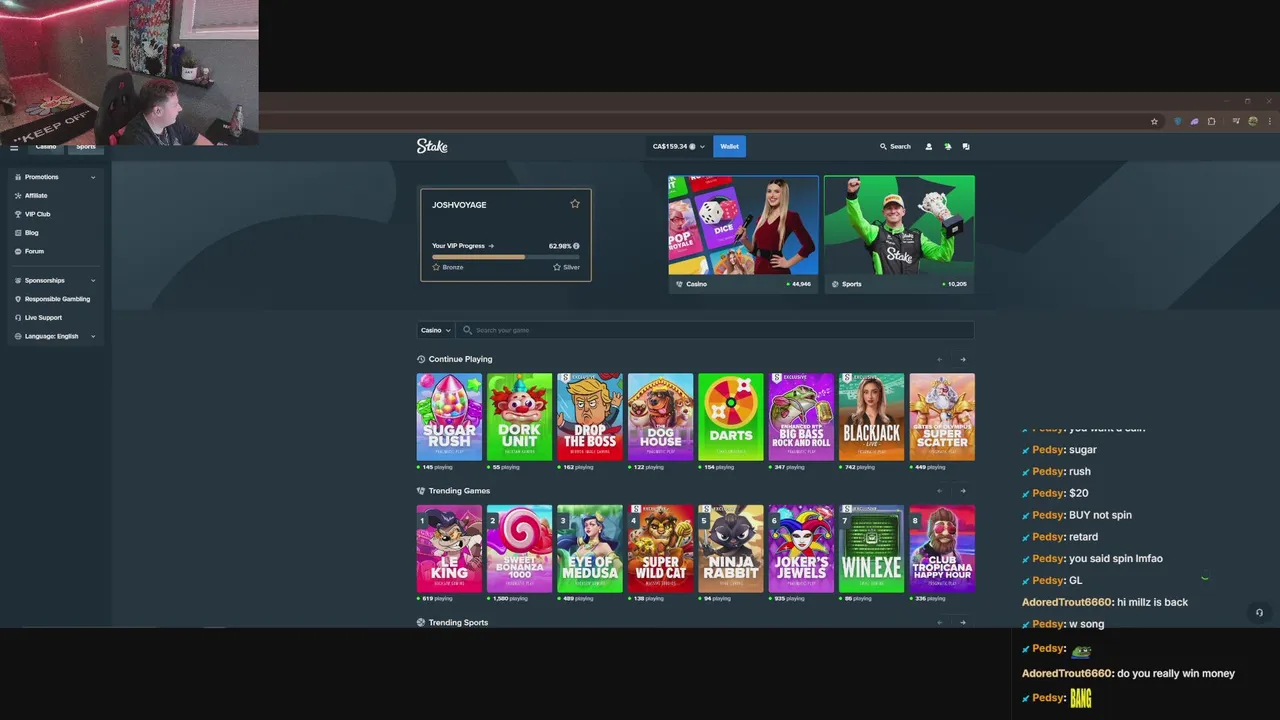Image resolution: width=1280 pixels, height=720 pixels.
Task: Open Forum in the sidebar
Action: coord(34,251)
